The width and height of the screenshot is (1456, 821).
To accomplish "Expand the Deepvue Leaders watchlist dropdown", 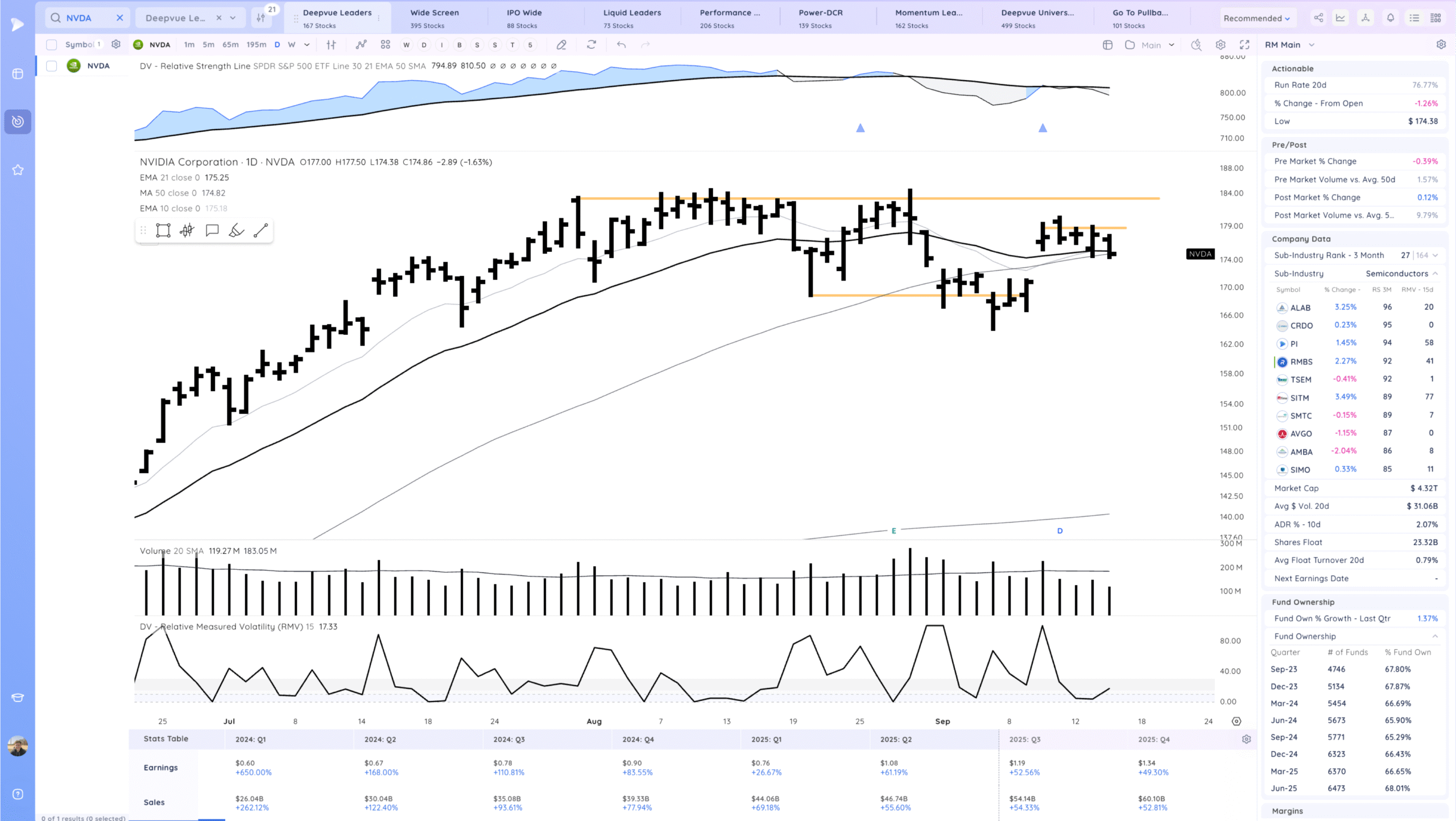I will tap(233, 18).
